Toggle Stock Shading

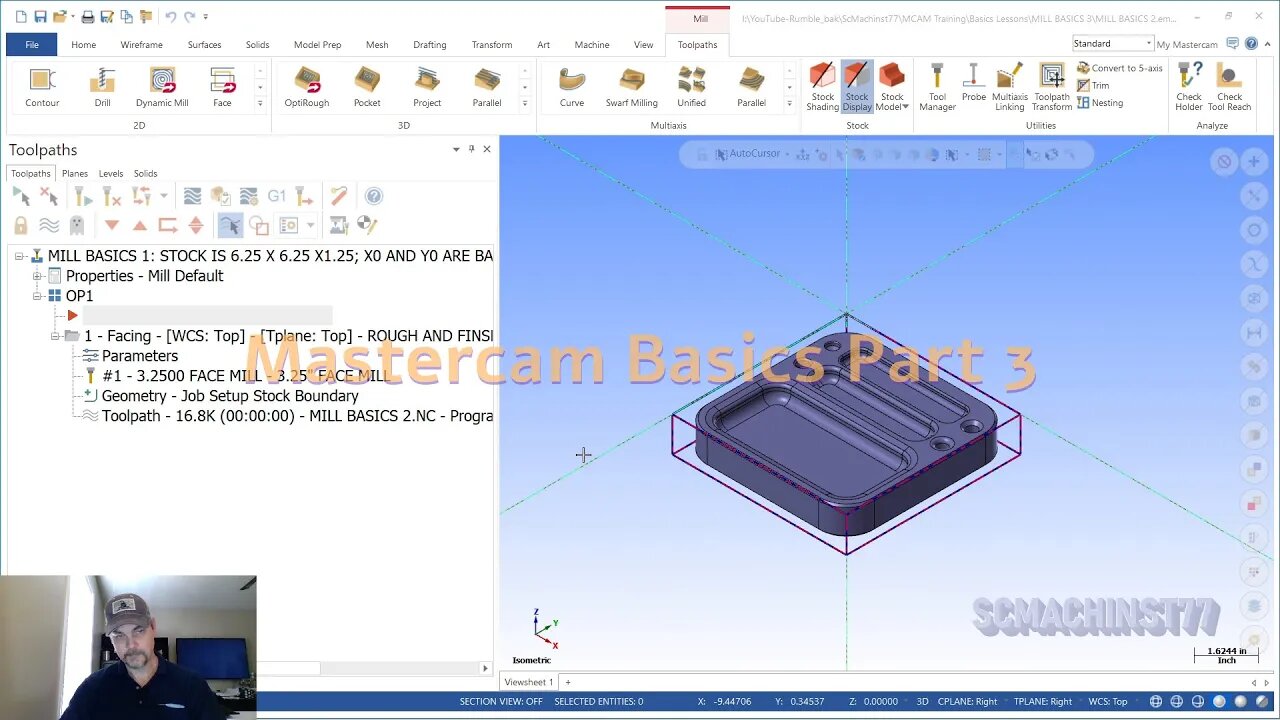[x=822, y=88]
